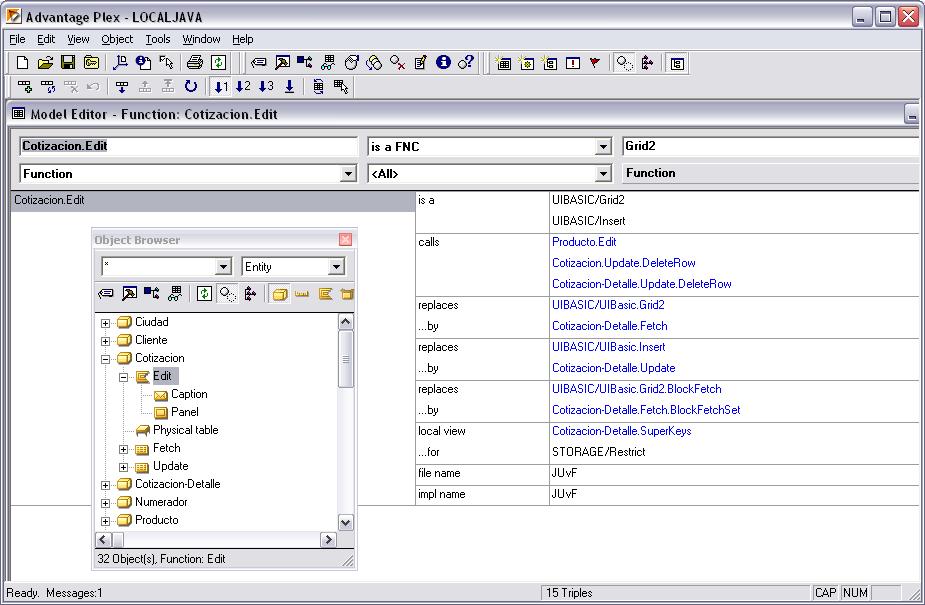
Task: Click the Cotizacion.Edit source object field
Action: click(x=188, y=146)
